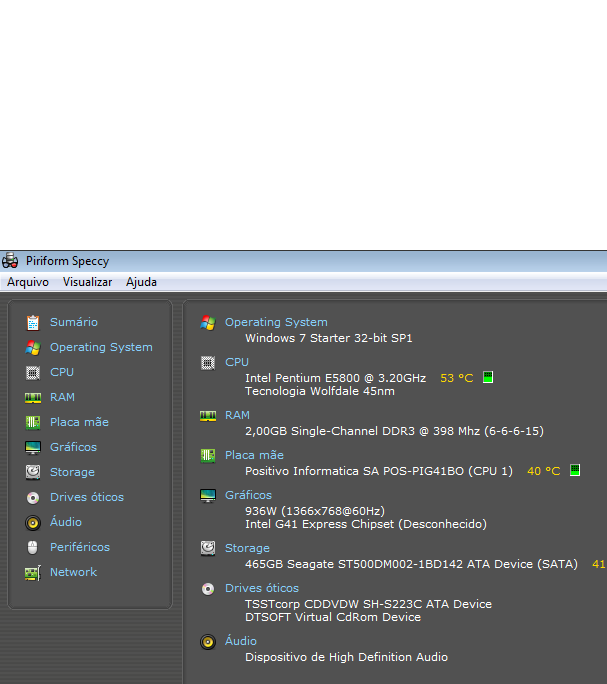This screenshot has height=684, width=607.
Task: Click the Periféricos mouse icon in sidebar
Action: point(33,547)
